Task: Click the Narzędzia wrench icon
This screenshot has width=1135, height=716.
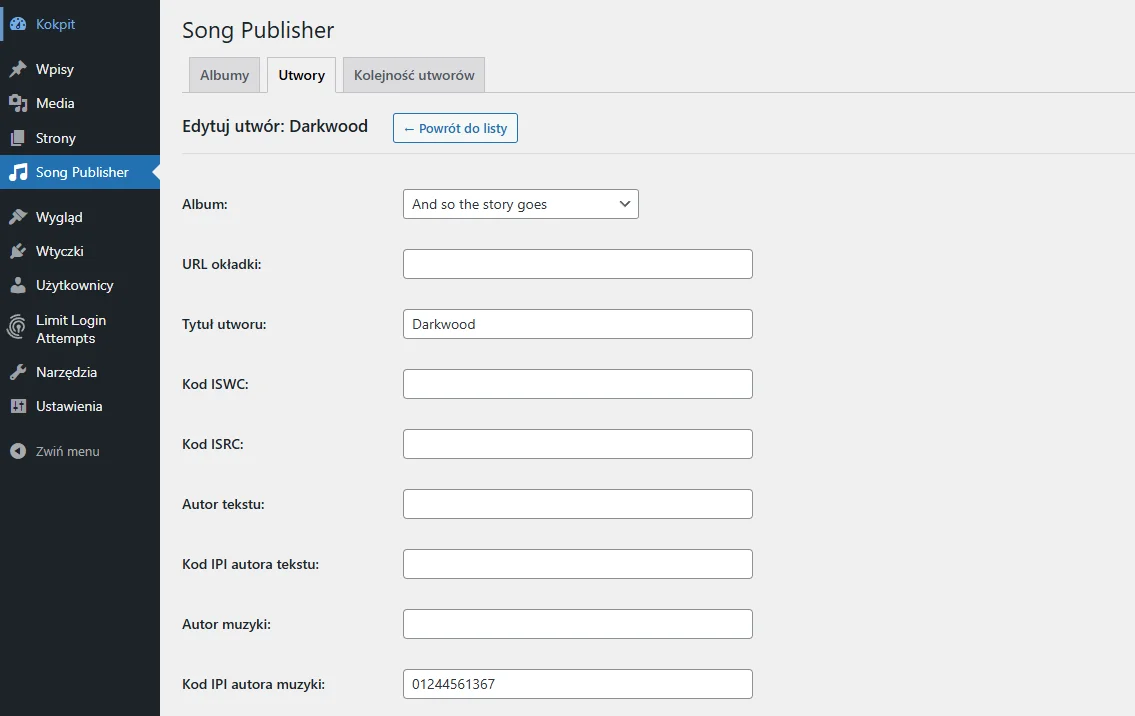Action: pos(18,372)
